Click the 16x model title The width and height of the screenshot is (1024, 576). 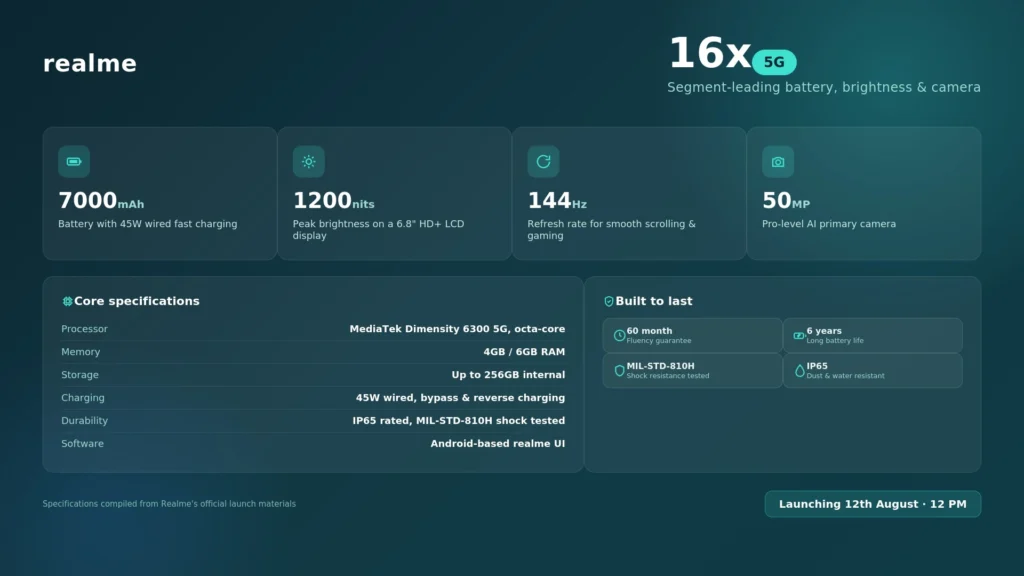click(x=709, y=54)
